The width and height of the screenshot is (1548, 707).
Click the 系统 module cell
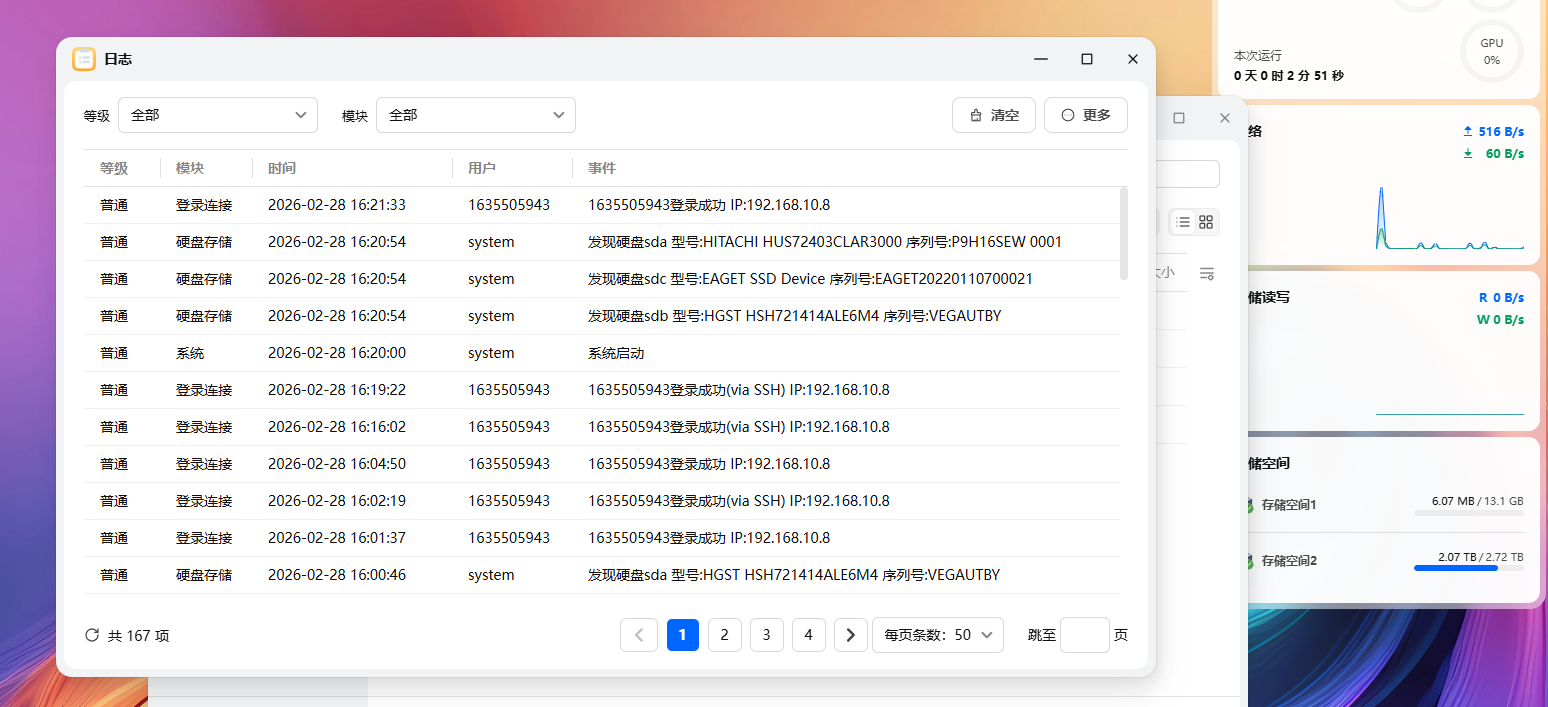pyautogui.click(x=190, y=353)
